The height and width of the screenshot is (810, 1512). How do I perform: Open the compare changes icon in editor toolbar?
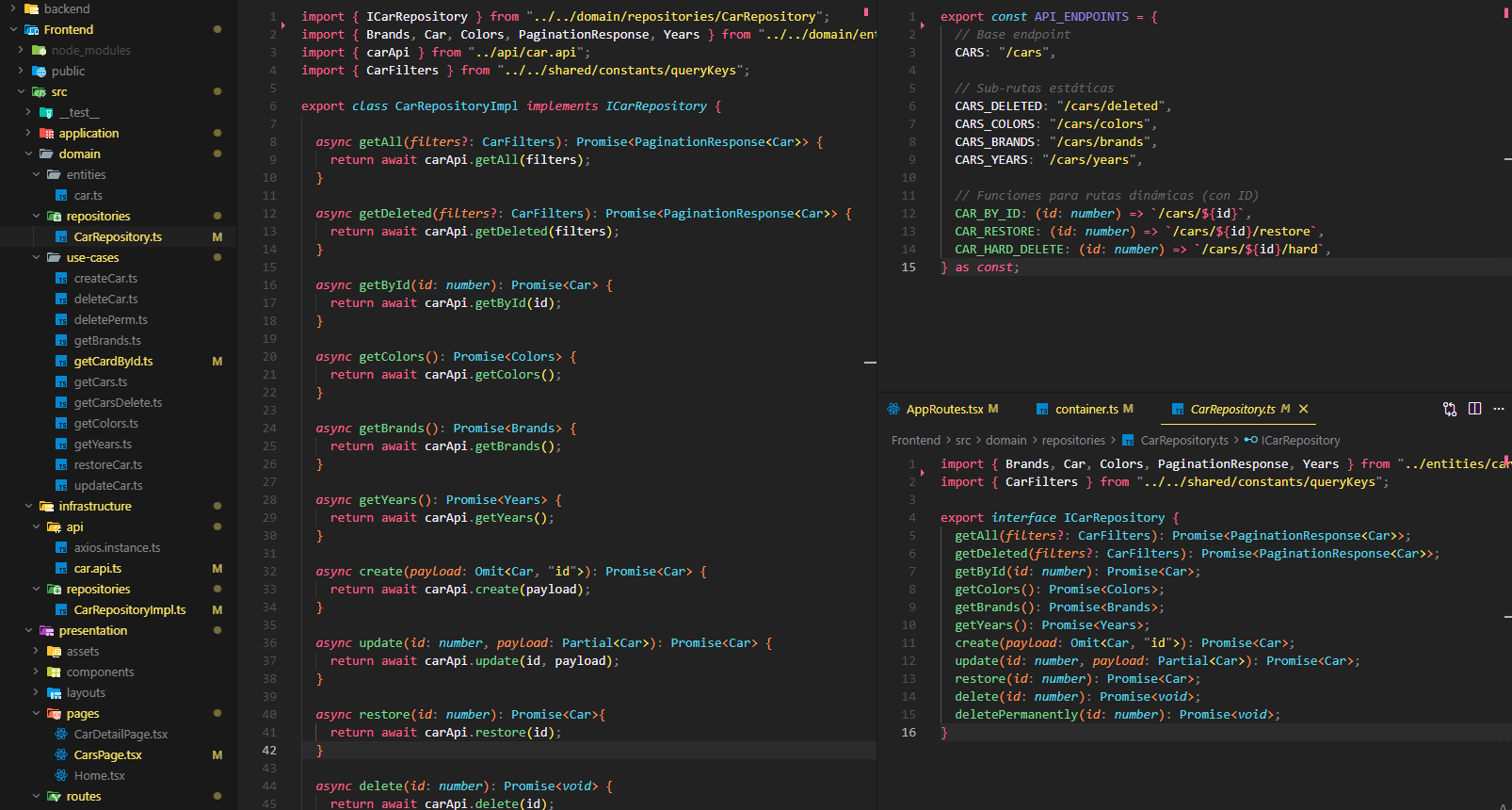pyautogui.click(x=1450, y=409)
